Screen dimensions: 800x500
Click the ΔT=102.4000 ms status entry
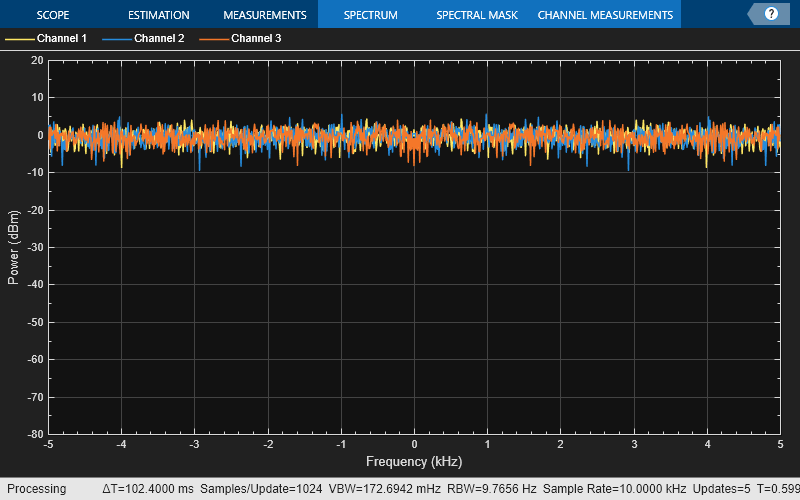(148, 489)
